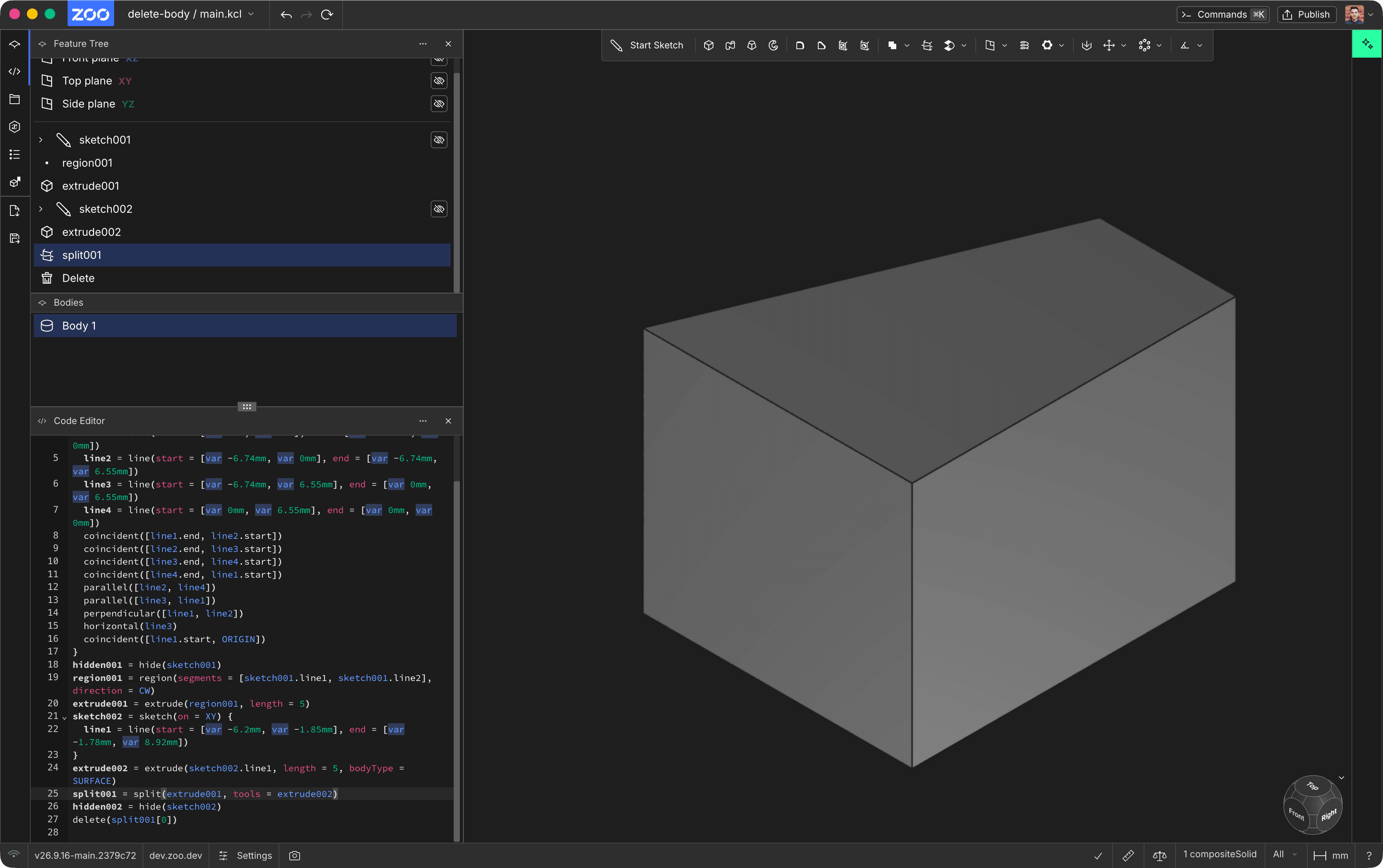Click the checkmark status icon
This screenshot has height=868, width=1383.
1098,855
